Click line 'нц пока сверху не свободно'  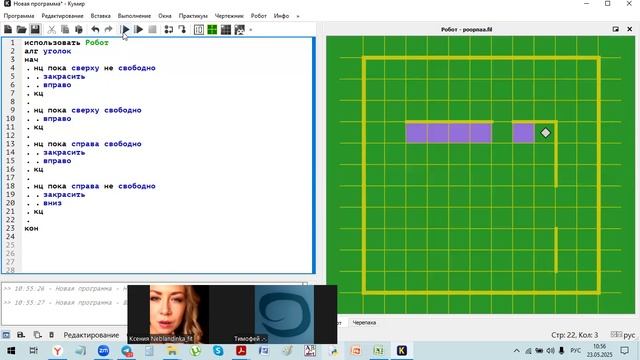94,68
